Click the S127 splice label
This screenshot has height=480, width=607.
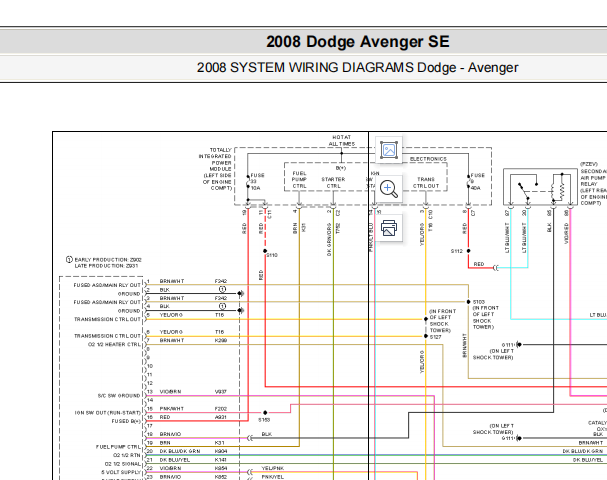(436, 337)
